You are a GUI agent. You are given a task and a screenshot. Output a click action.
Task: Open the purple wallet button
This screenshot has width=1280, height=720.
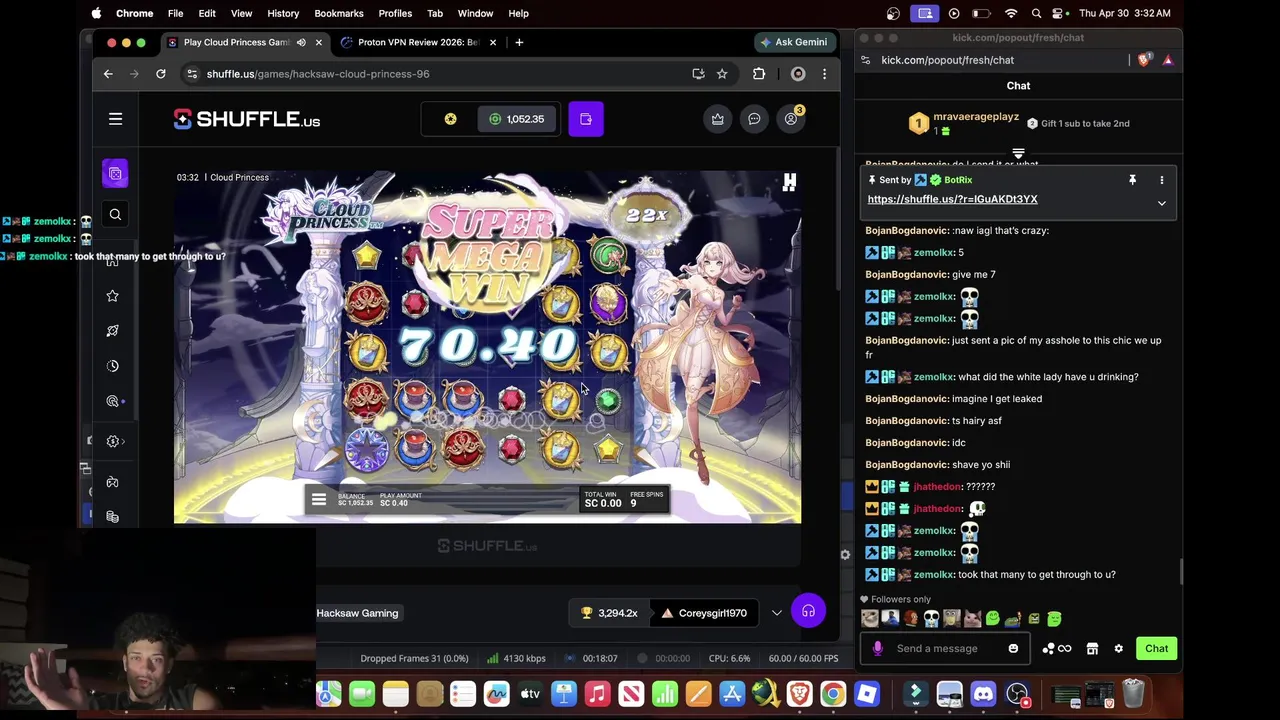pos(586,119)
